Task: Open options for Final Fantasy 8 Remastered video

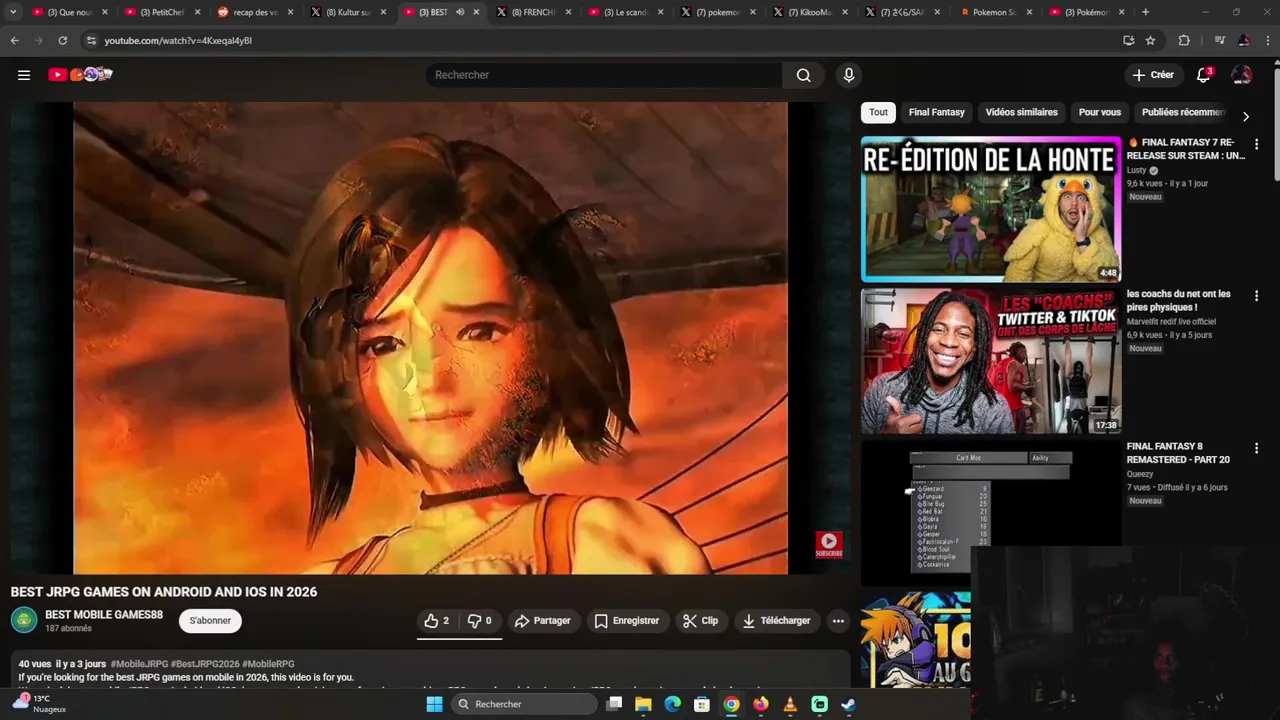Action: (x=1256, y=448)
